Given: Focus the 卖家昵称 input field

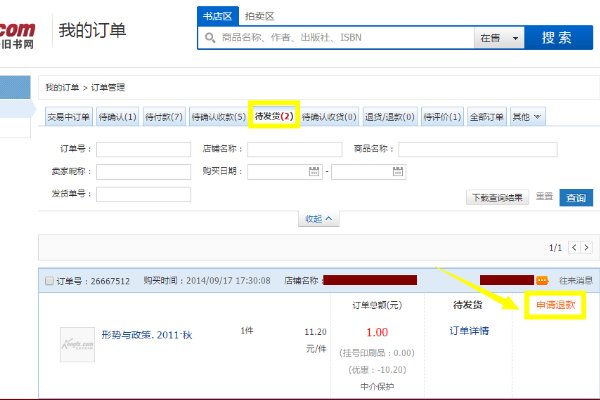Looking at the screenshot, I should point(143,172).
